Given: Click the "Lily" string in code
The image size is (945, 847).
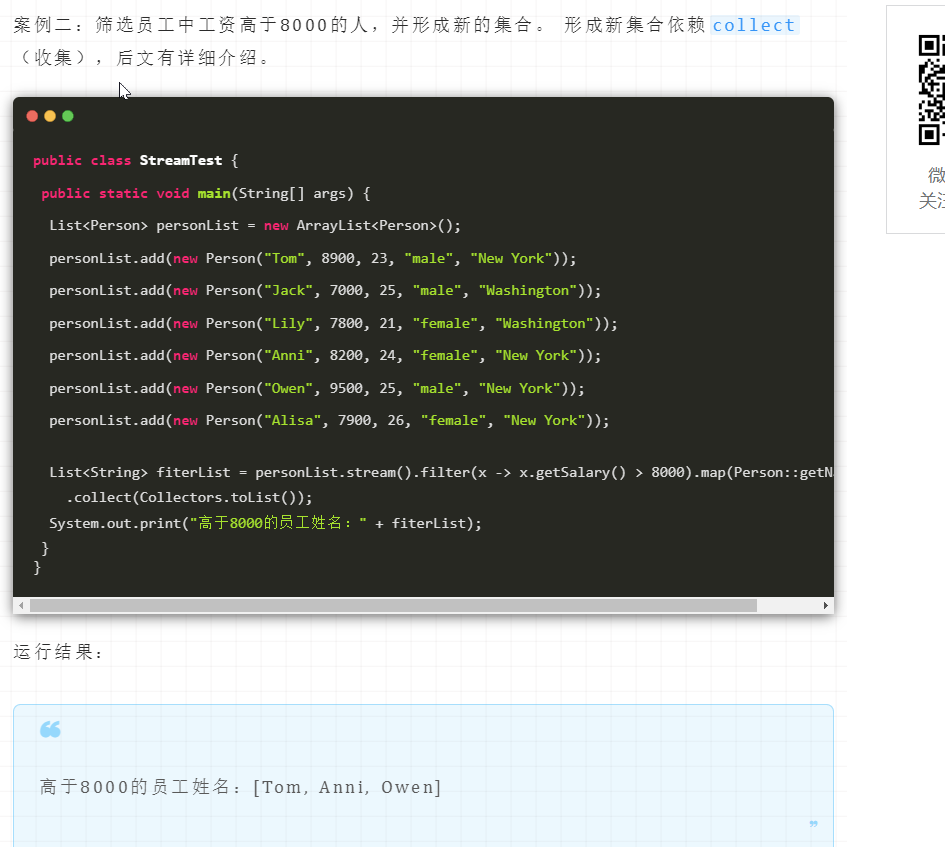Looking at the screenshot, I should 289,324.
